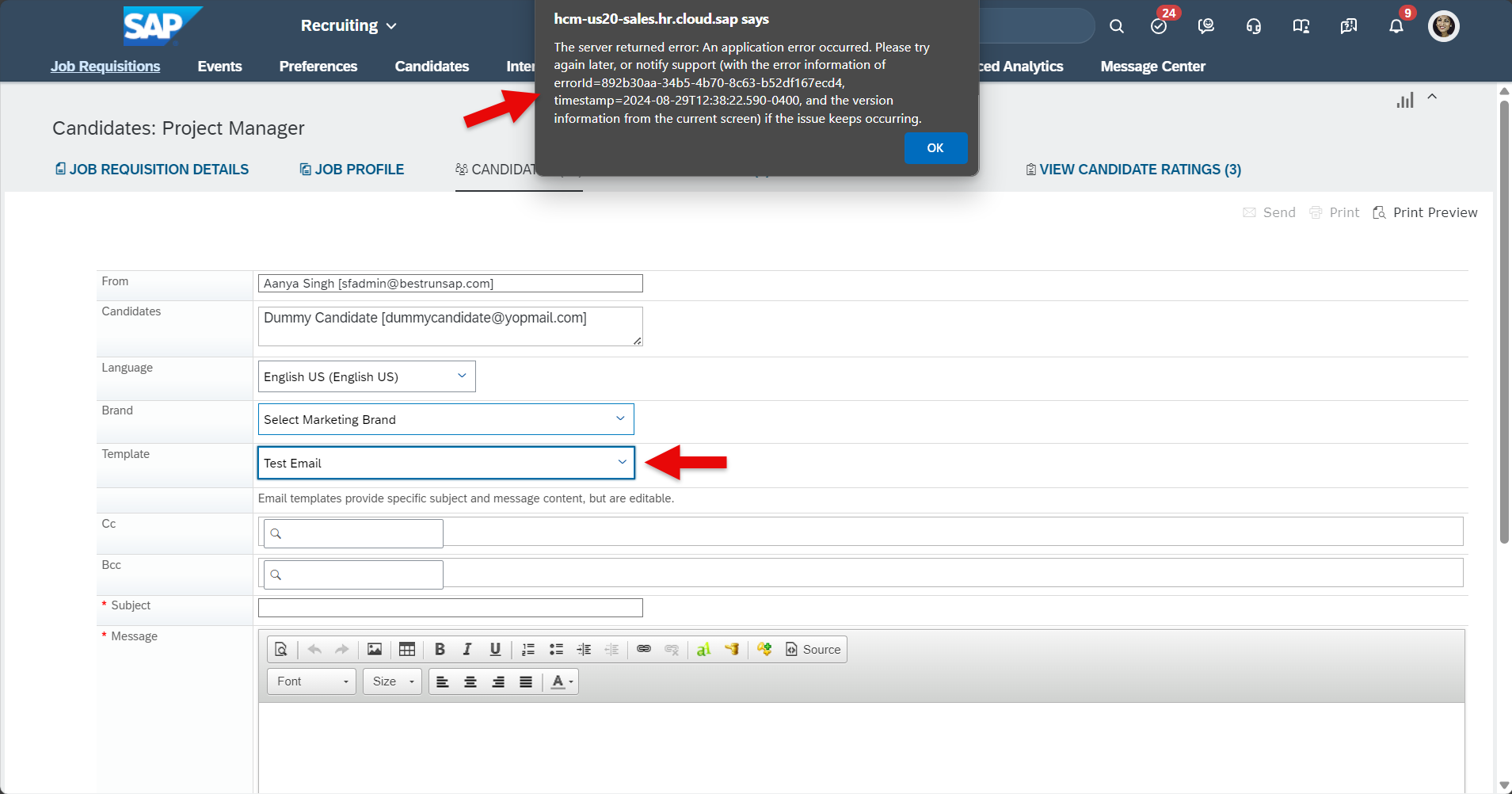1512x794 pixels.
Task: Insert a hyperlink via link icon
Action: tap(644, 650)
